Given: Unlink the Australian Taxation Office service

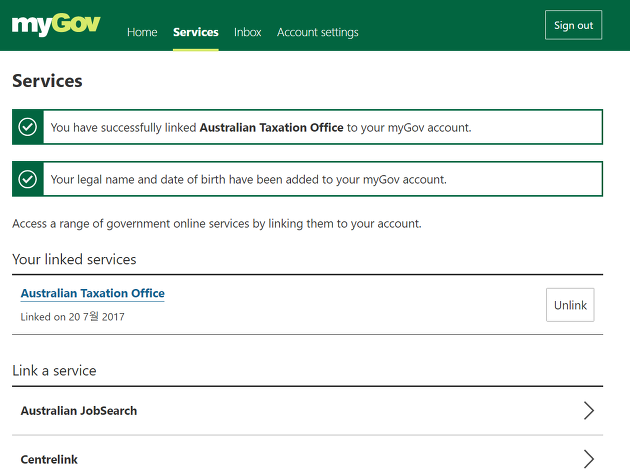Looking at the screenshot, I should [570, 305].
